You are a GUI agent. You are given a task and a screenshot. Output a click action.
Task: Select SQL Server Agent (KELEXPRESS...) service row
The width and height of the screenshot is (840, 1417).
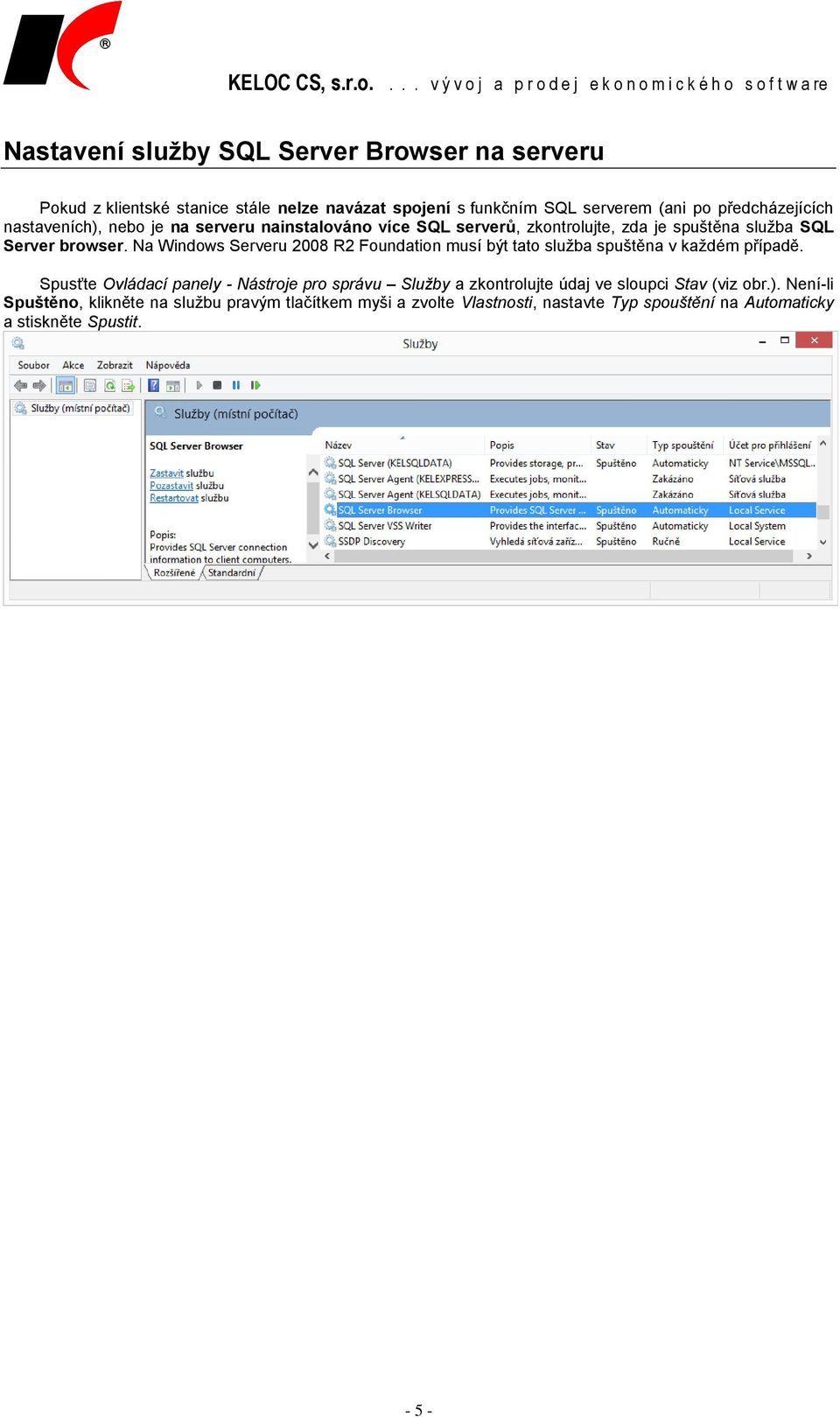point(570,479)
